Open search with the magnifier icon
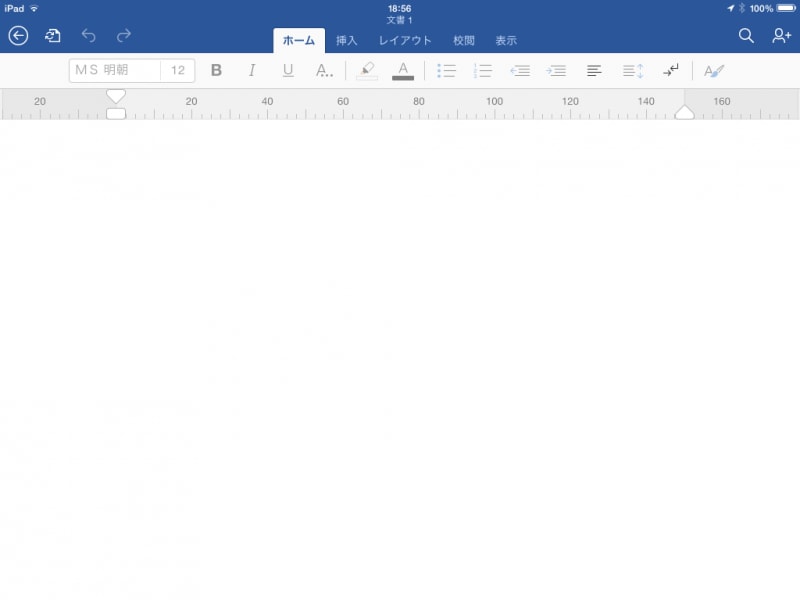This screenshot has height=600, width=800. tap(746, 34)
